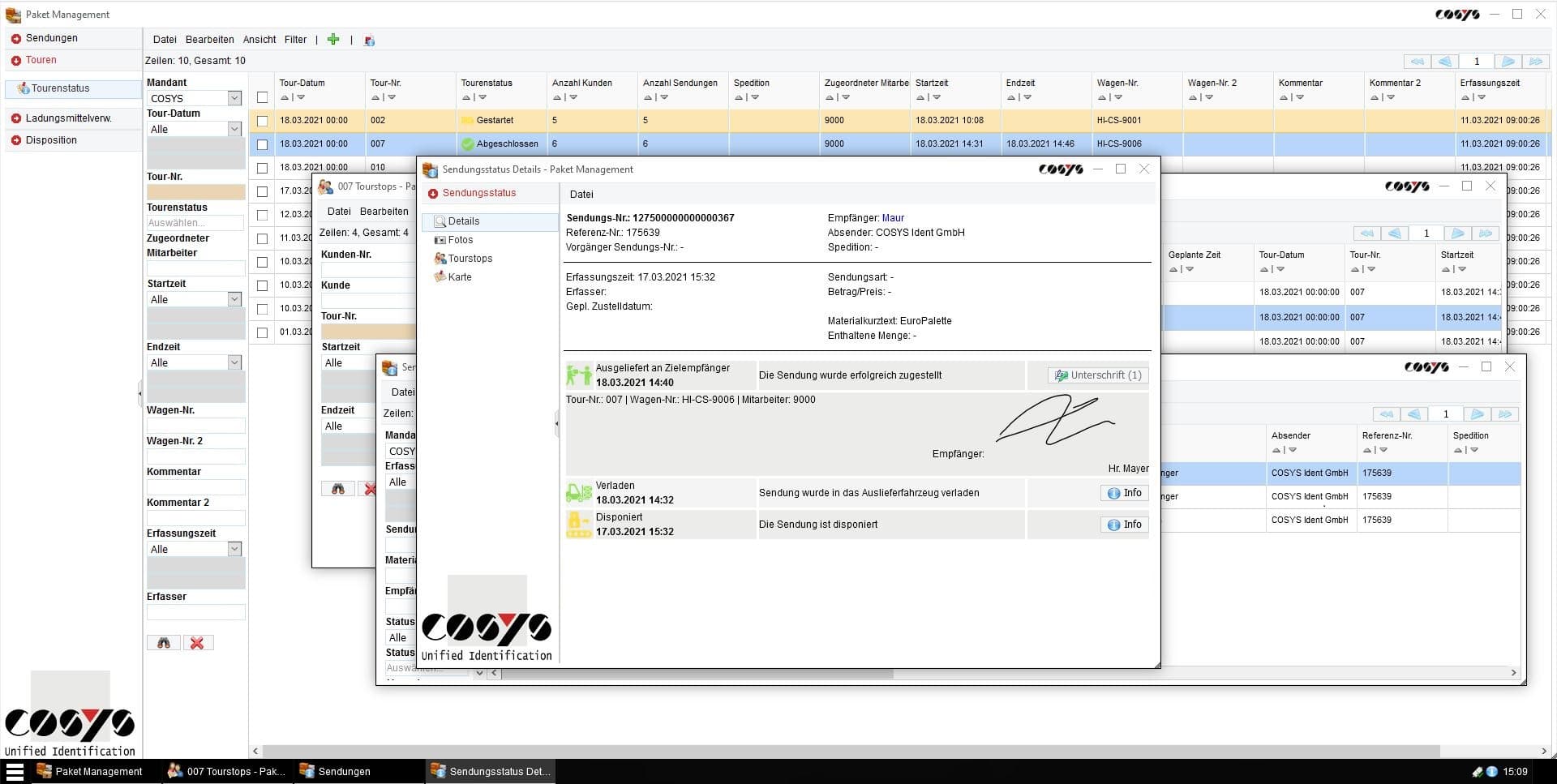Open Tourstops in the Sendungsstatus details
Image resolution: width=1557 pixels, height=784 pixels.
pos(470,258)
